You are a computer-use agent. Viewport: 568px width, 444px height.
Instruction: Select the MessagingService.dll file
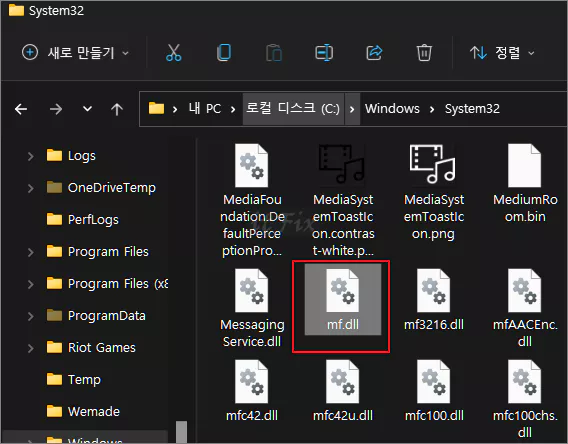pyautogui.click(x=252, y=308)
